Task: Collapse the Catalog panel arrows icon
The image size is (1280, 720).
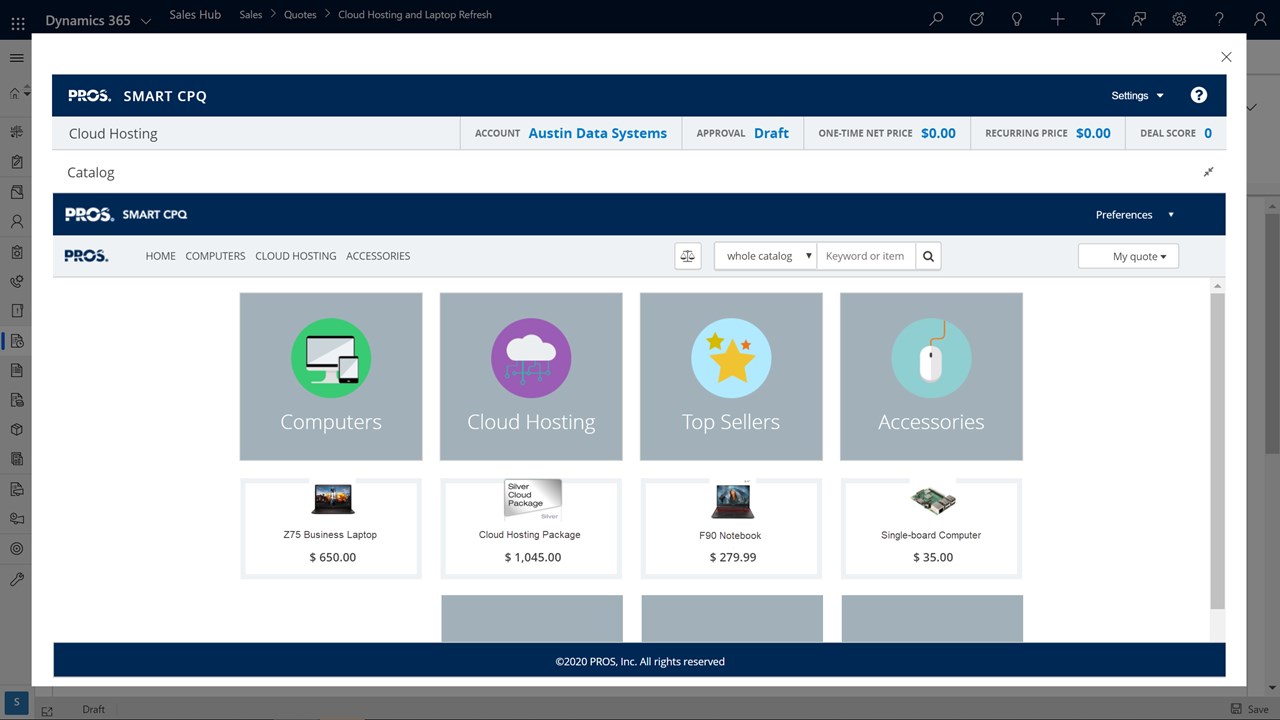Action: [x=1208, y=172]
